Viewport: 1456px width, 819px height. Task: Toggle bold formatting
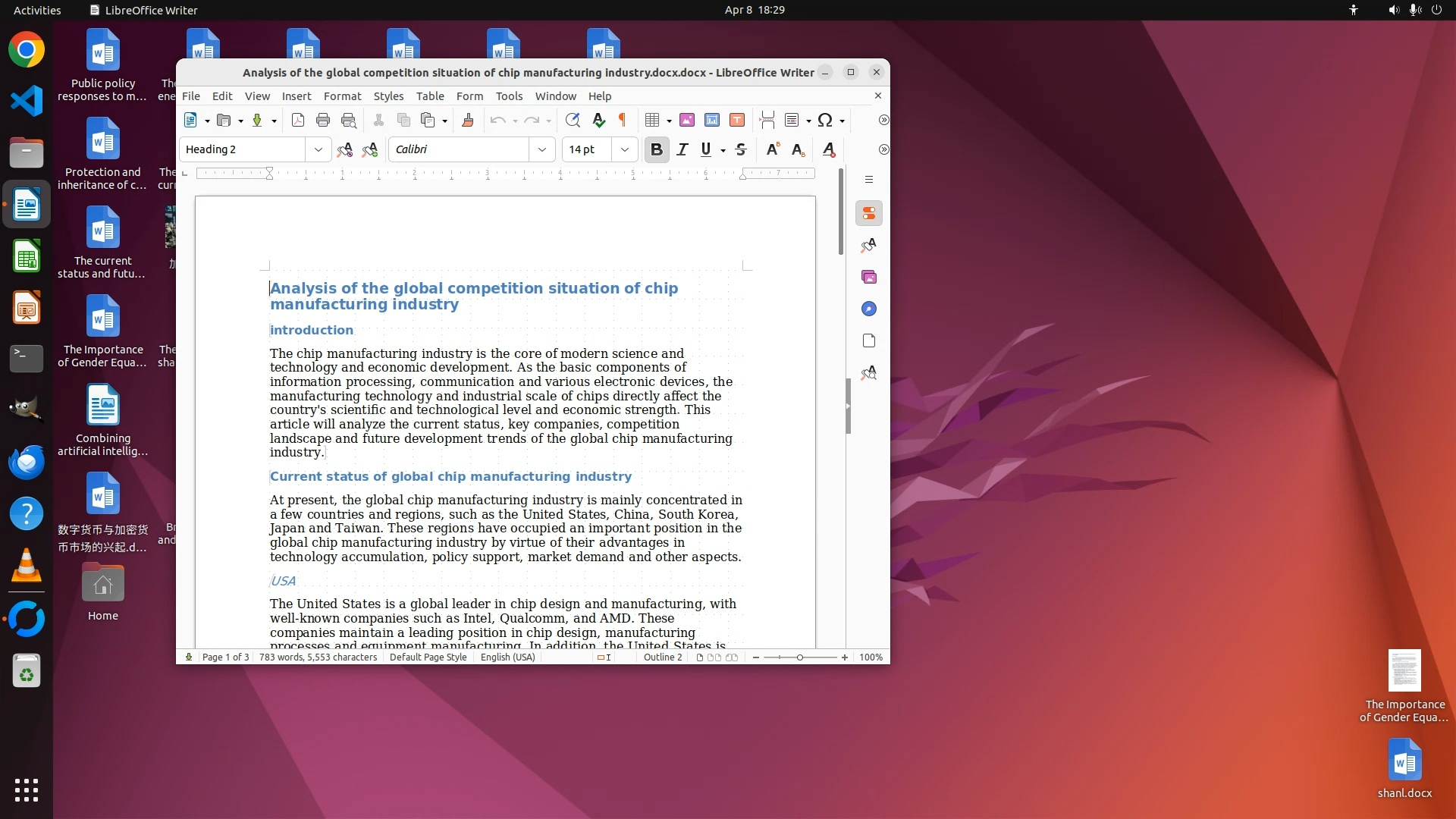[657, 149]
